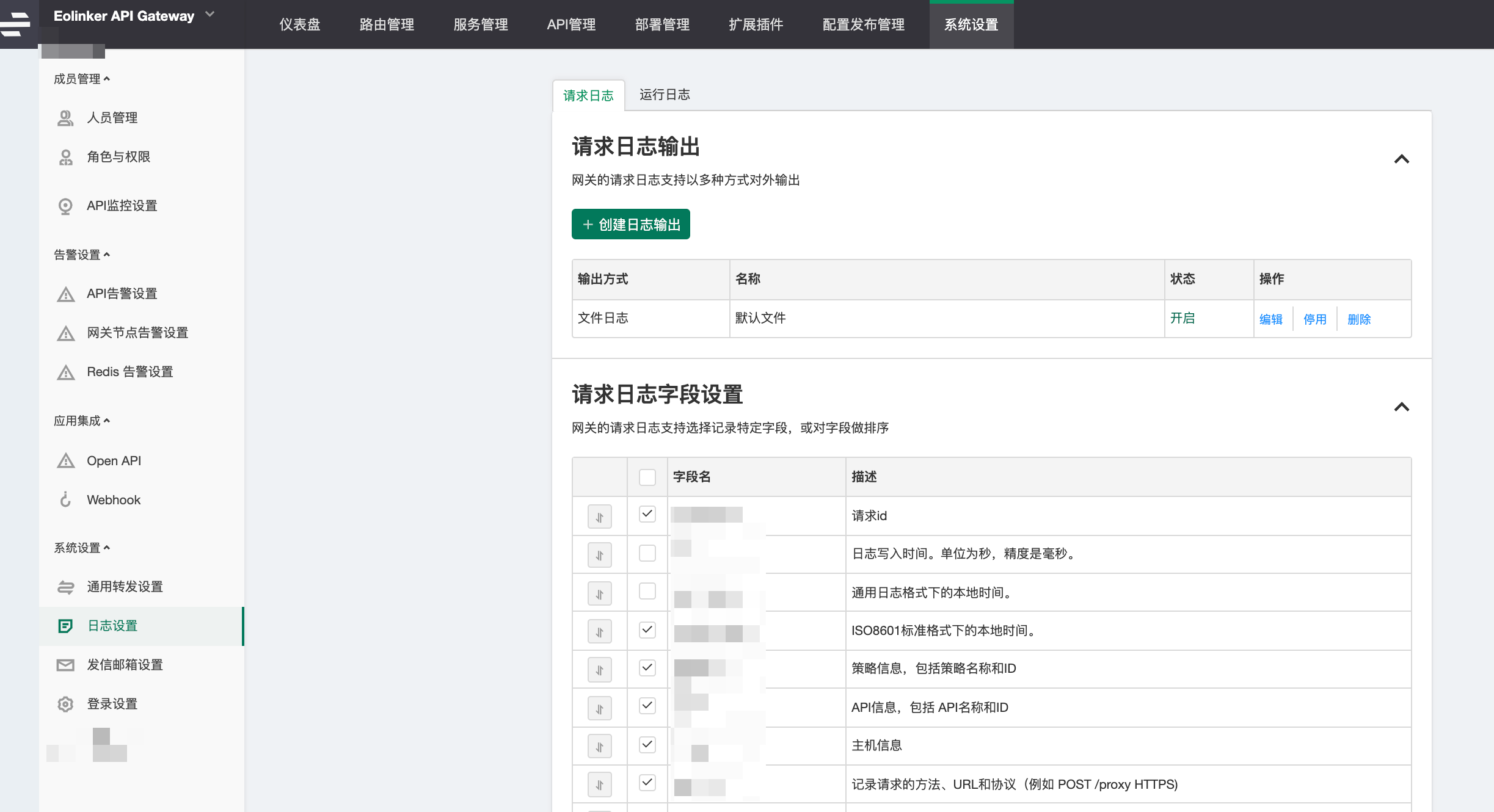Click the 网关节点告警设置 warning triangle icon
The width and height of the screenshot is (1494, 812).
[65, 333]
